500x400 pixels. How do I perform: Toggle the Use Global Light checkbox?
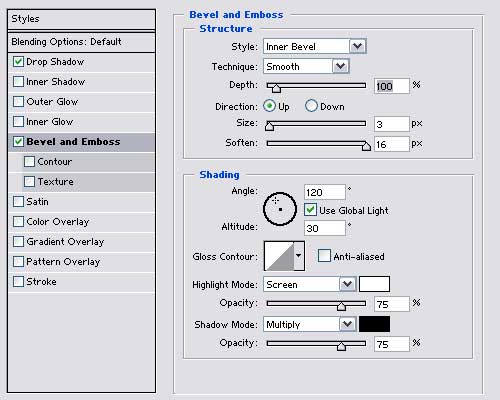(310, 210)
